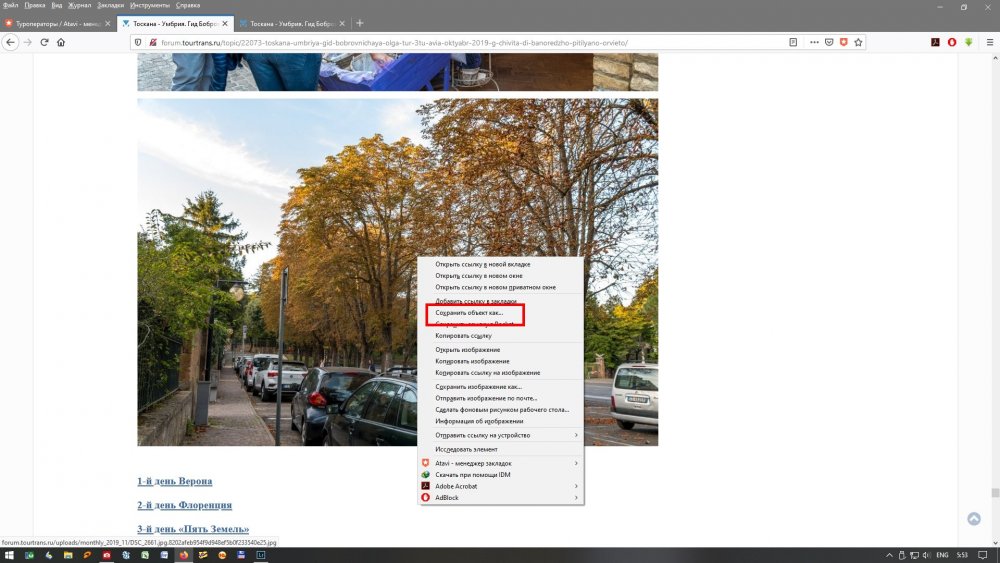Click the address bar URL field
This screenshot has height=563, width=1000.
click(x=450, y=42)
